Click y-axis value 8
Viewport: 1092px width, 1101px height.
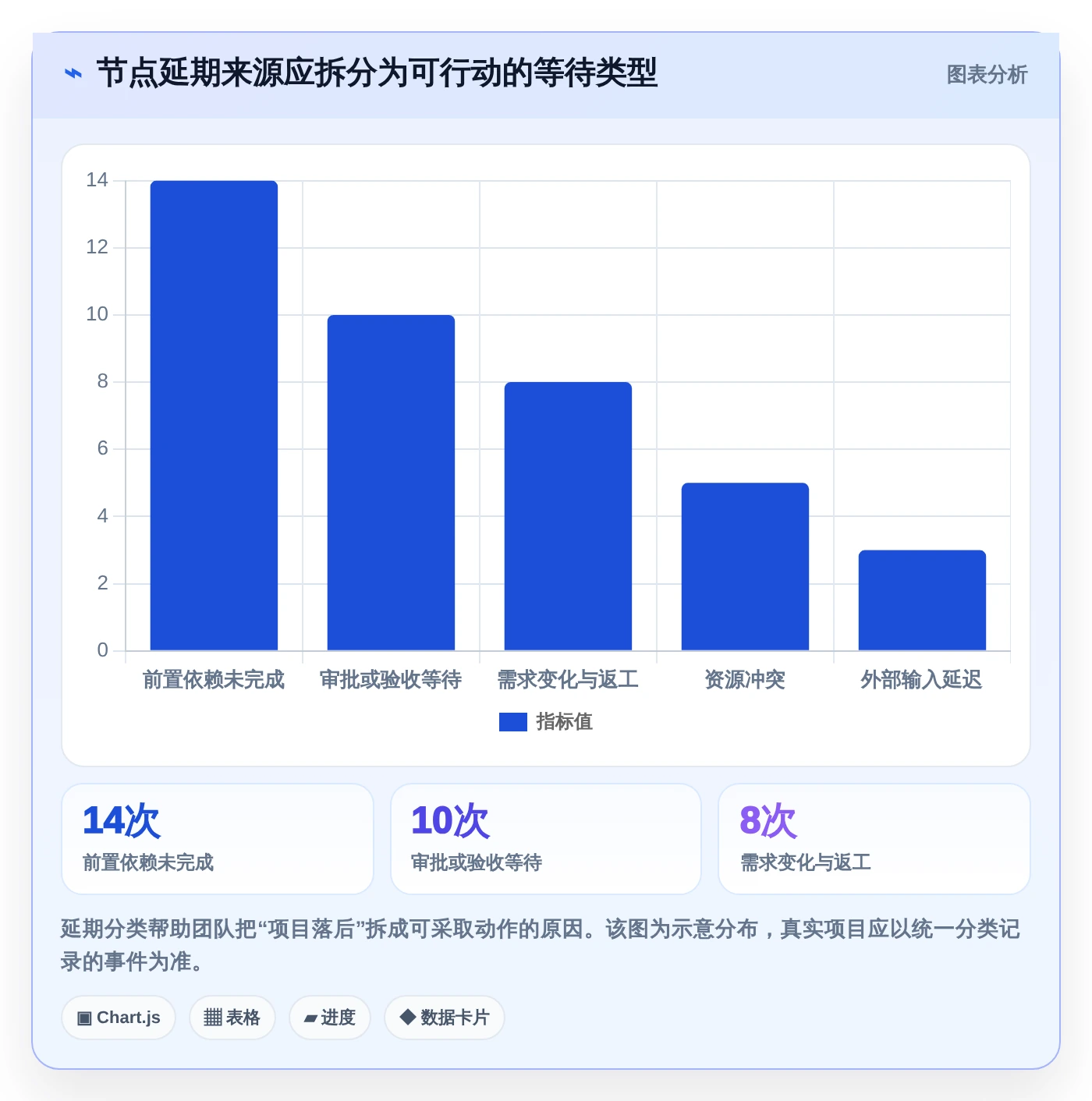coord(102,381)
